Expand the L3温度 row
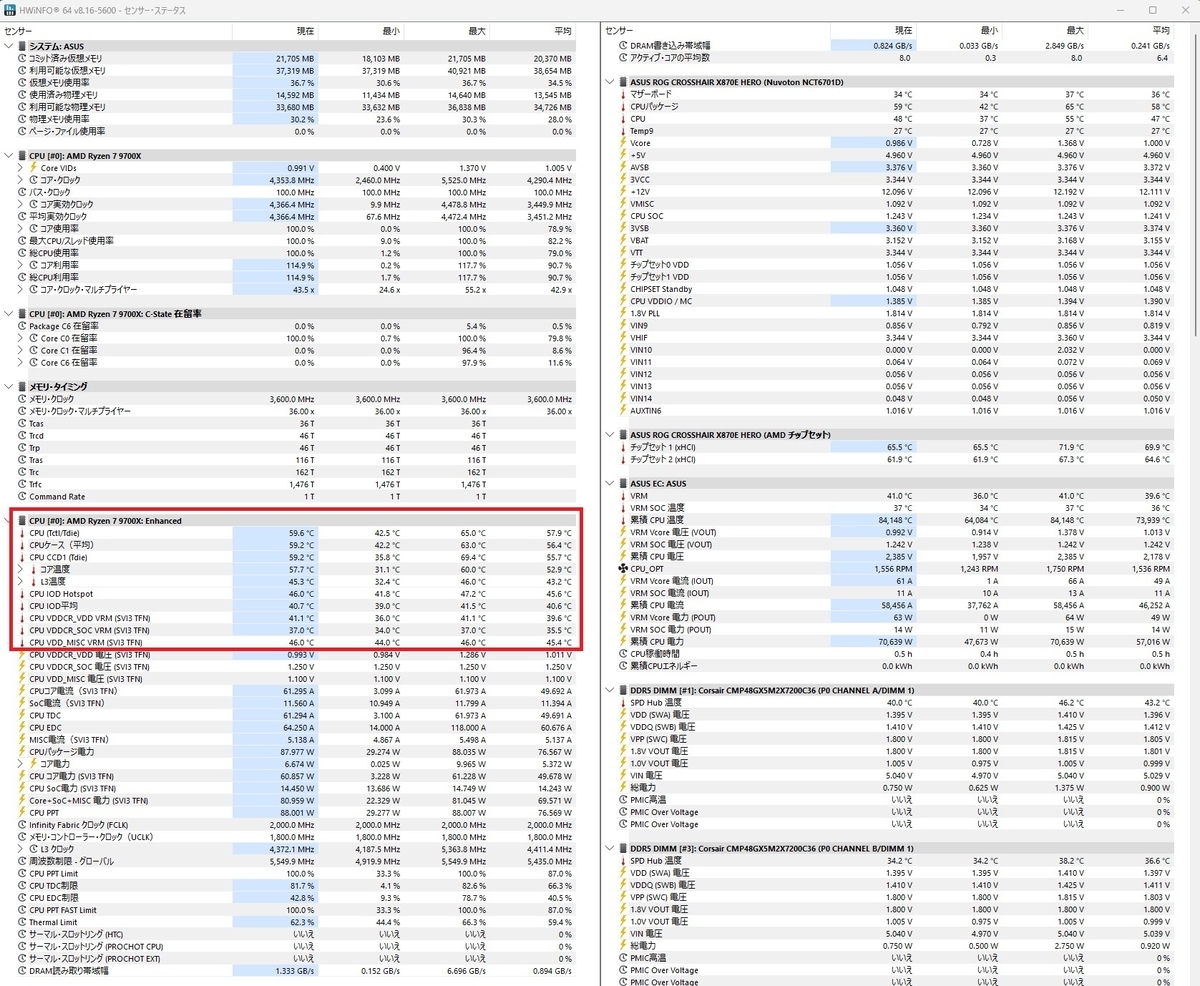 coord(21,581)
